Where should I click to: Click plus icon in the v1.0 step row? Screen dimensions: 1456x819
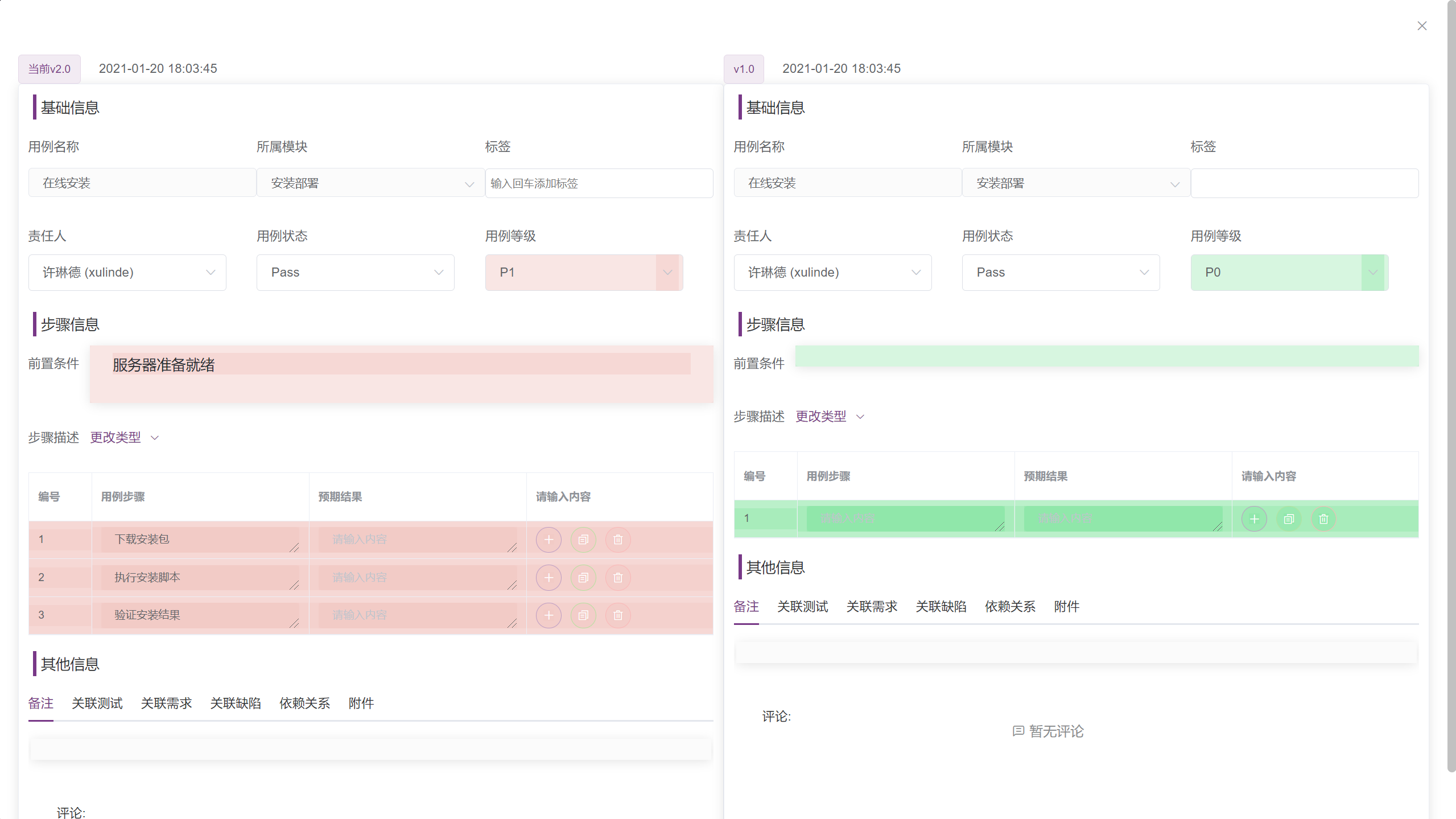coord(1254,518)
